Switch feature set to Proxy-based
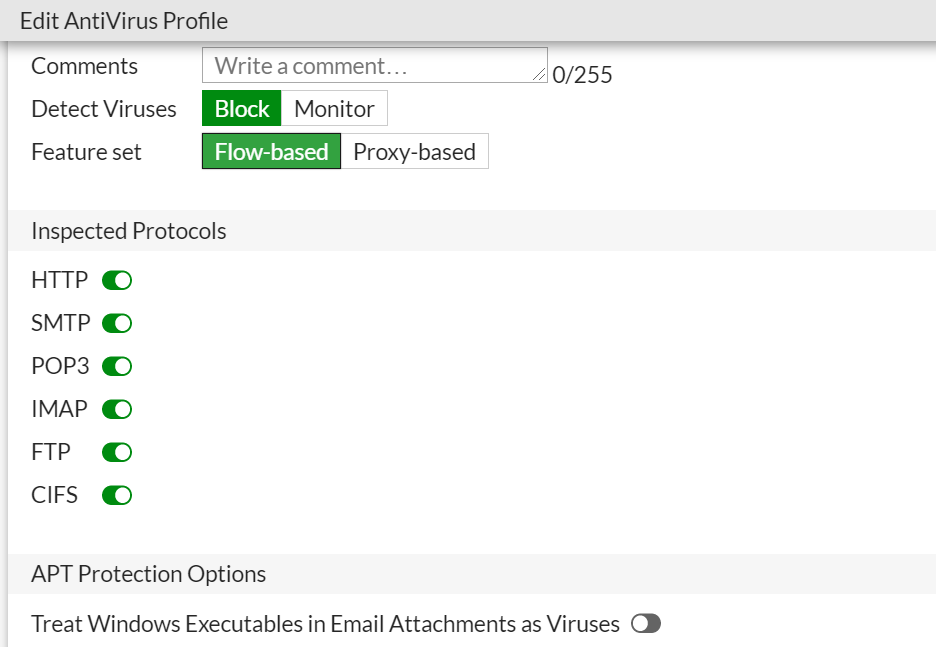The height and width of the screenshot is (647, 936). 414,152
